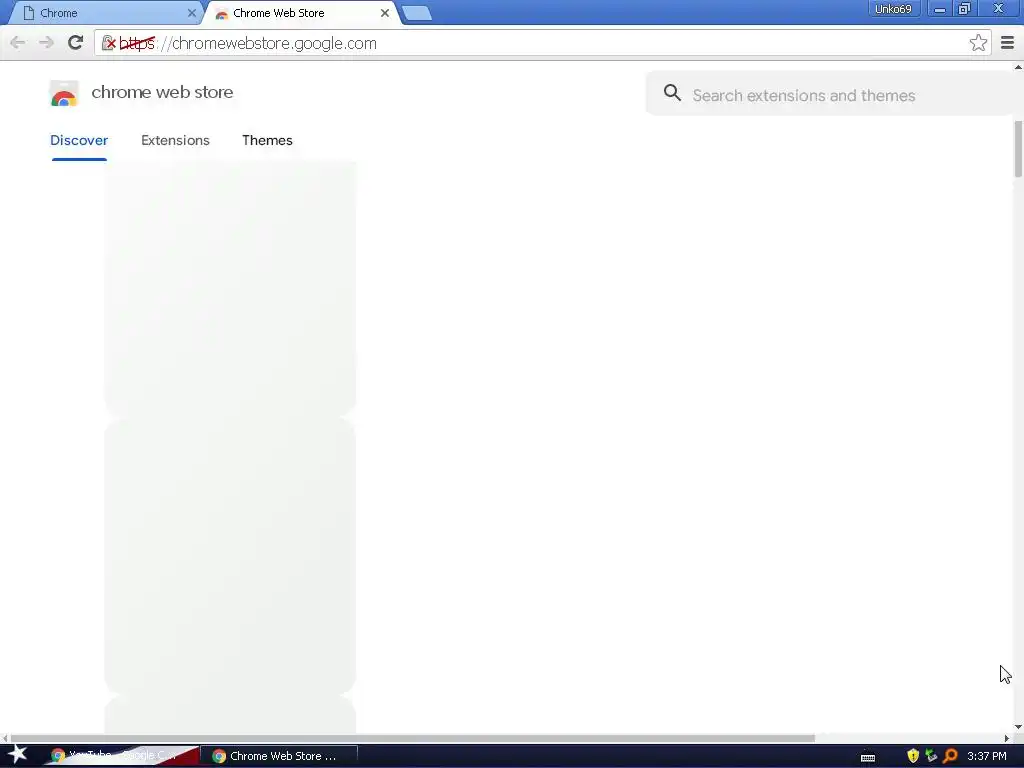Click the browser forward arrow
The height and width of the screenshot is (768, 1024).
[46, 43]
